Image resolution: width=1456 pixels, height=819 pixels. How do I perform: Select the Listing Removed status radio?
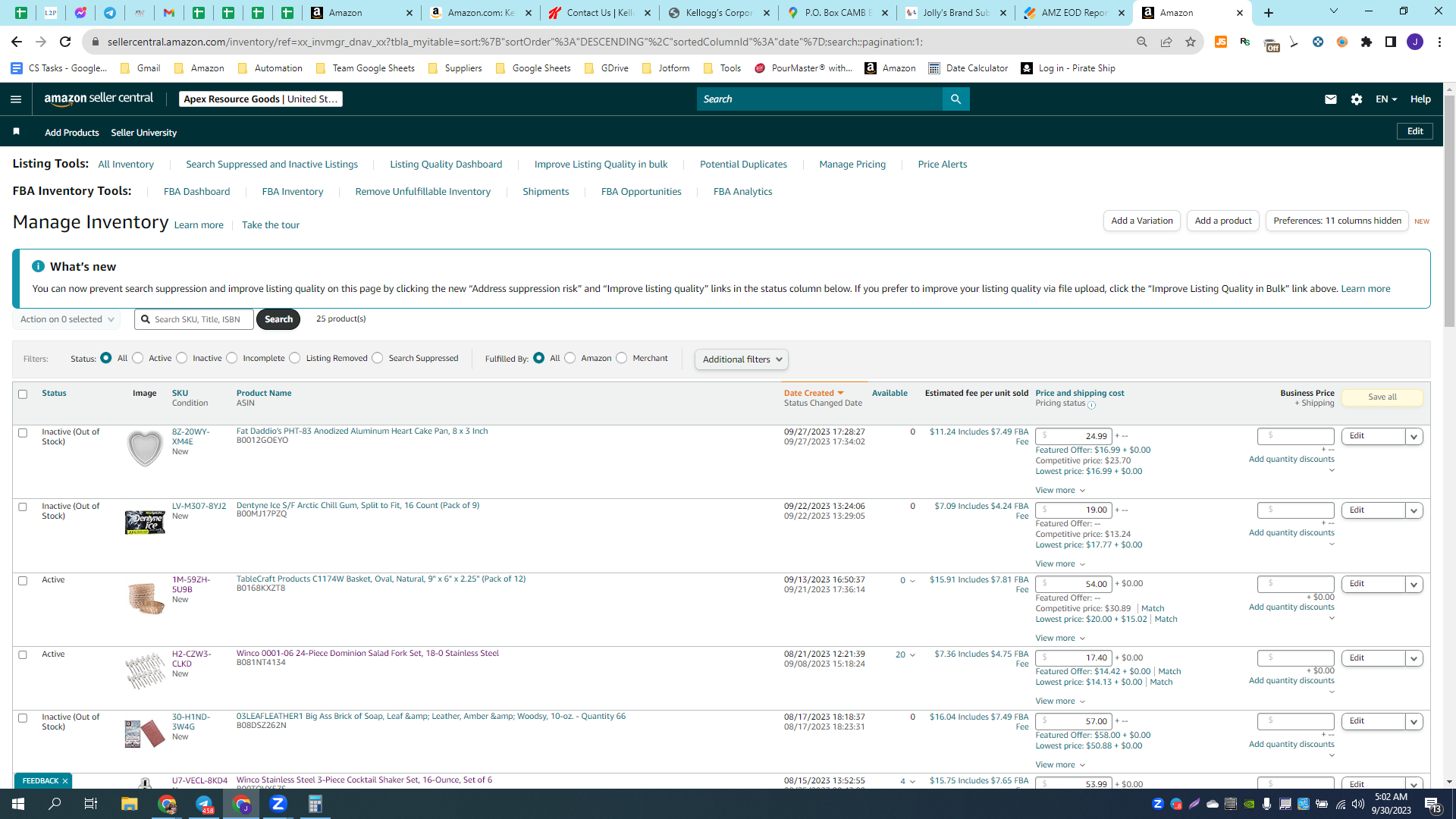[x=295, y=358]
